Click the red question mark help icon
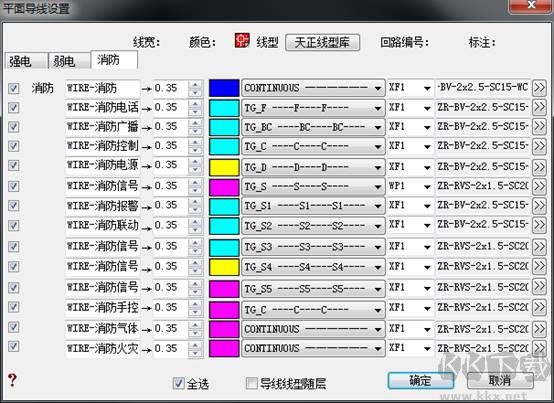Image resolution: width=554 pixels, height=403 pixels. point(12,380)
